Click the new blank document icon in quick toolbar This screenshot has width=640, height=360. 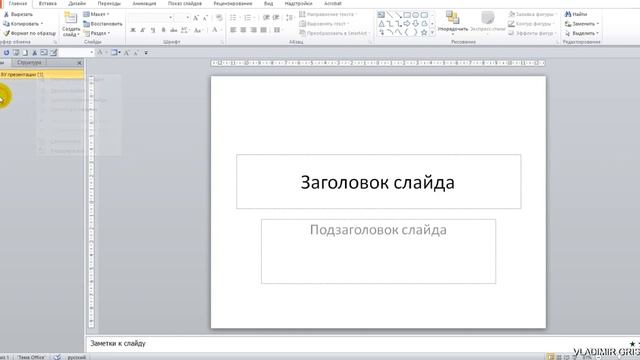(x=25, y=53)
